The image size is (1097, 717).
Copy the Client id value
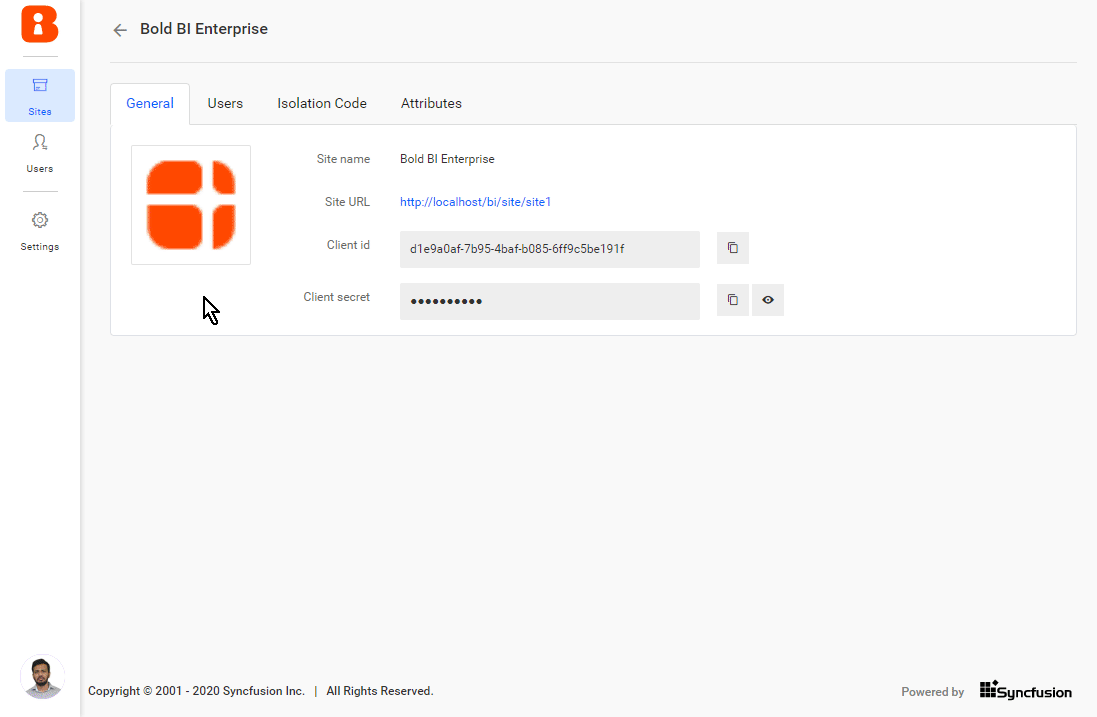click(732, 247)
